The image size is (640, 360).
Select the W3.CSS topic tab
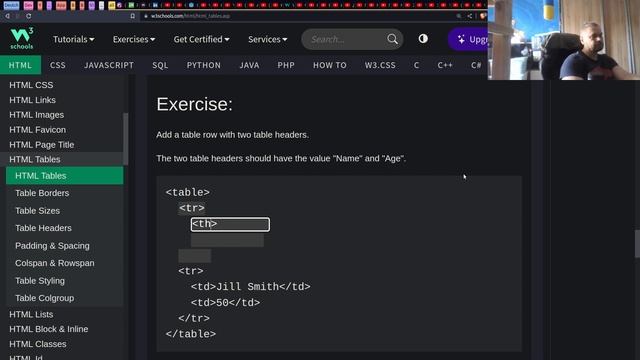click(380, 65)
